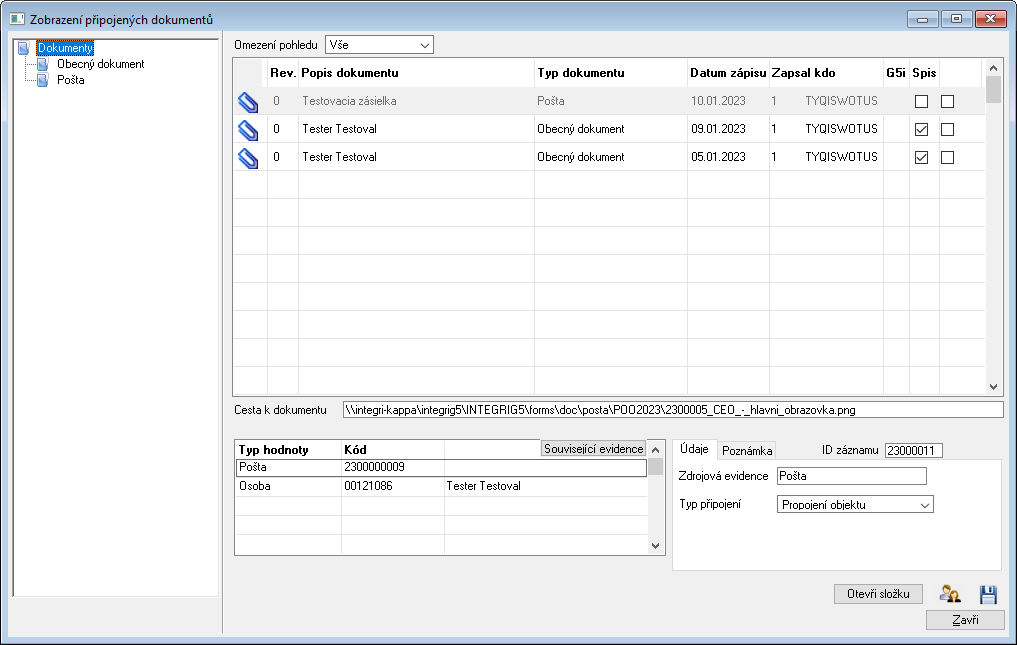
Task: Click the code 00121086 cell
Action: pos(368,486)
